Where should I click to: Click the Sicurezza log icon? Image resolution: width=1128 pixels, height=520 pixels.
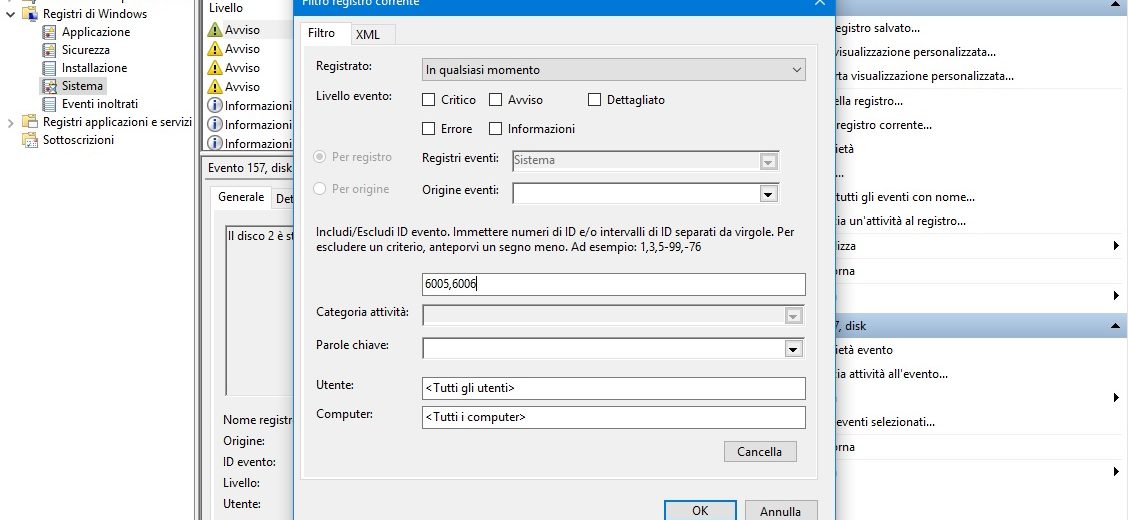(x=49, y=50)
